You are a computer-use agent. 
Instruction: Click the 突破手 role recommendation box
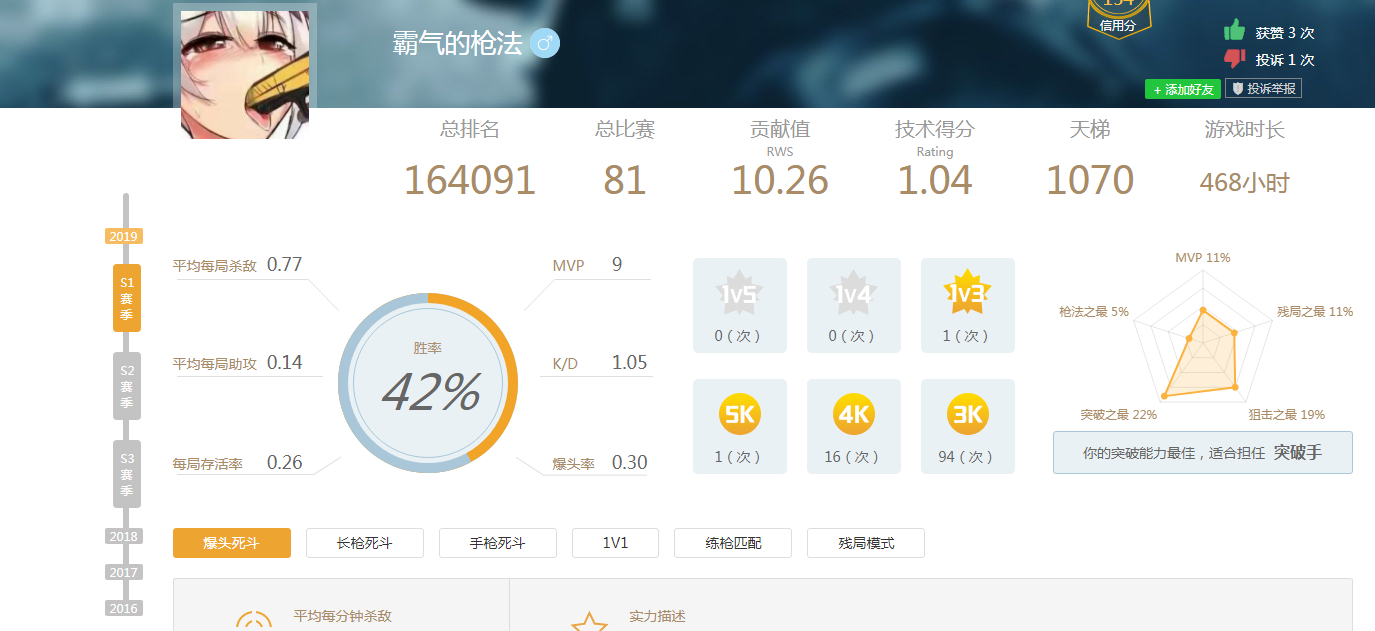1203,453
